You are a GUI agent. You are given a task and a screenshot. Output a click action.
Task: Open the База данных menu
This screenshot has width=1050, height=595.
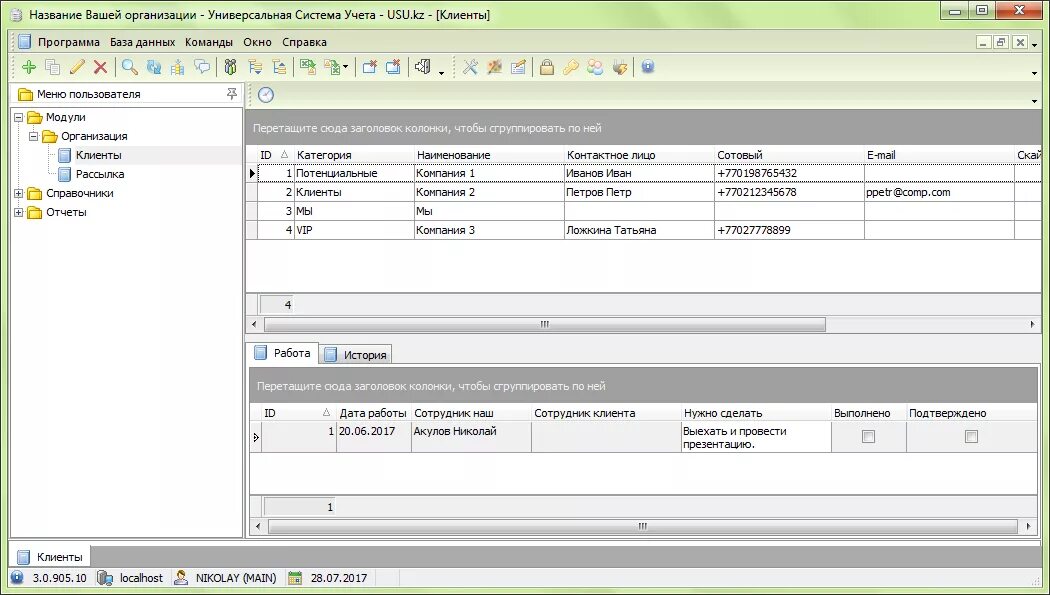[x=143, y=42]
